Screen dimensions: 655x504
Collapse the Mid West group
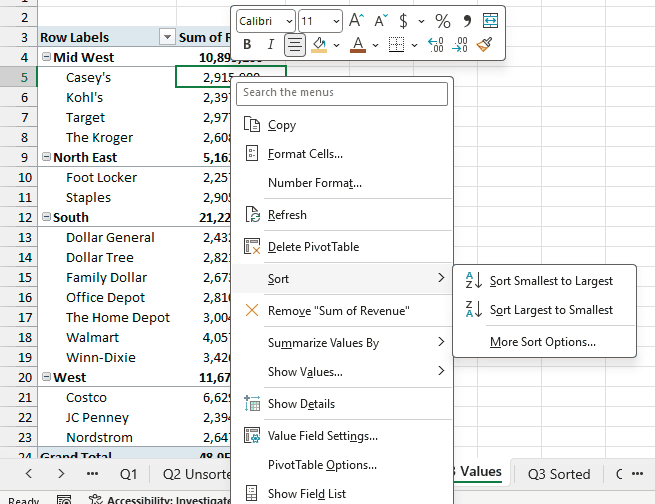[47, 57]
